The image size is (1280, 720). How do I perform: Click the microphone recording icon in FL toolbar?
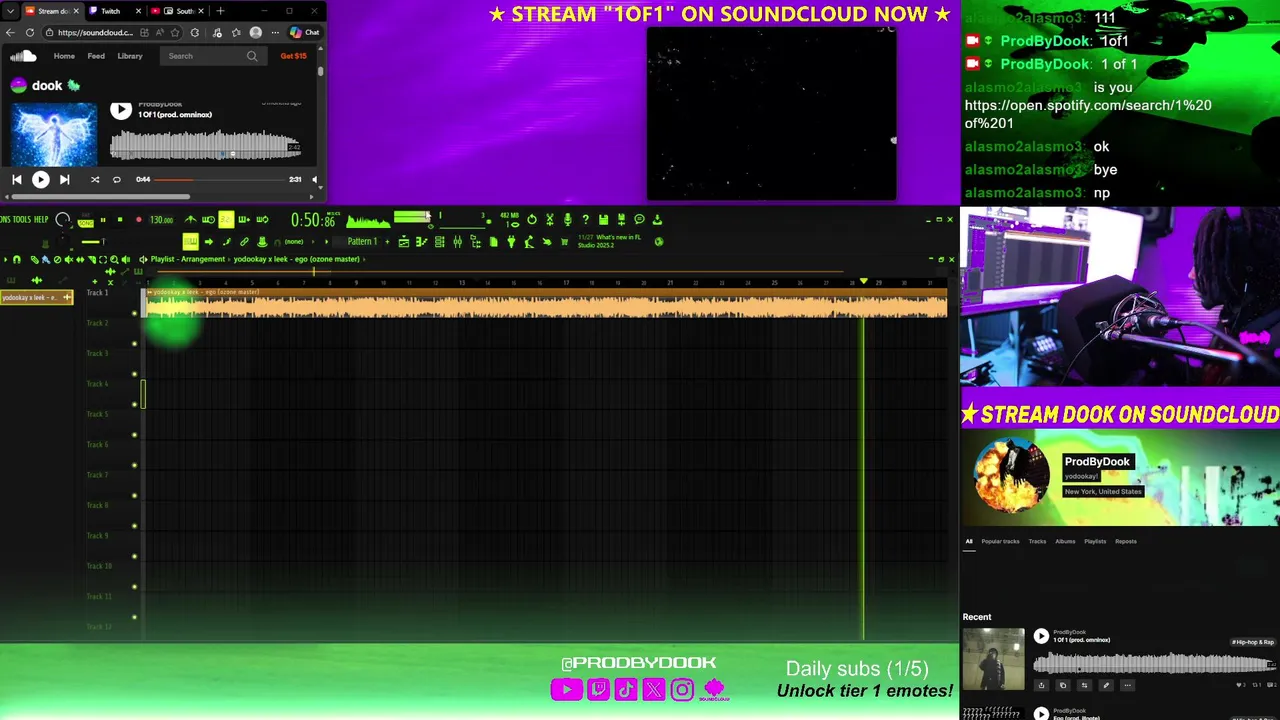coord(568,219)
